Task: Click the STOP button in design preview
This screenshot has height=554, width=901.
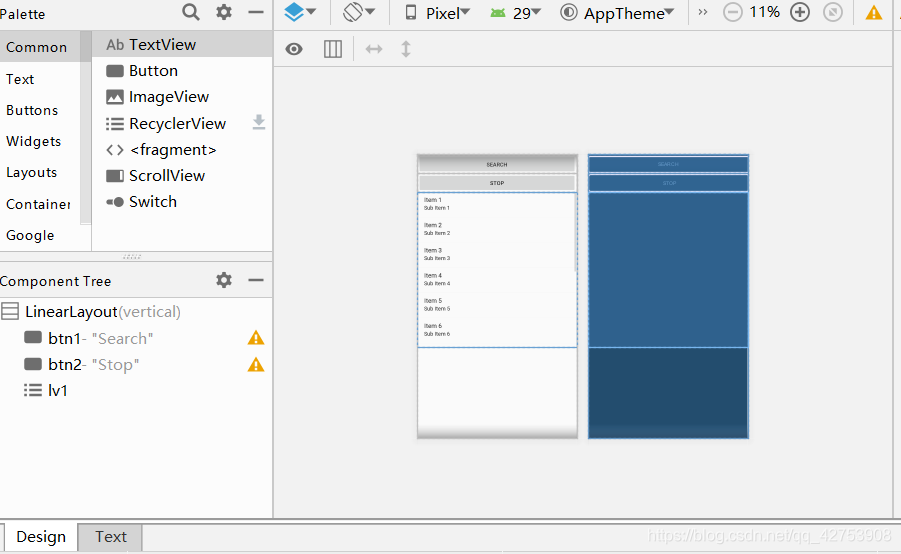Action: tap(497, 183)
